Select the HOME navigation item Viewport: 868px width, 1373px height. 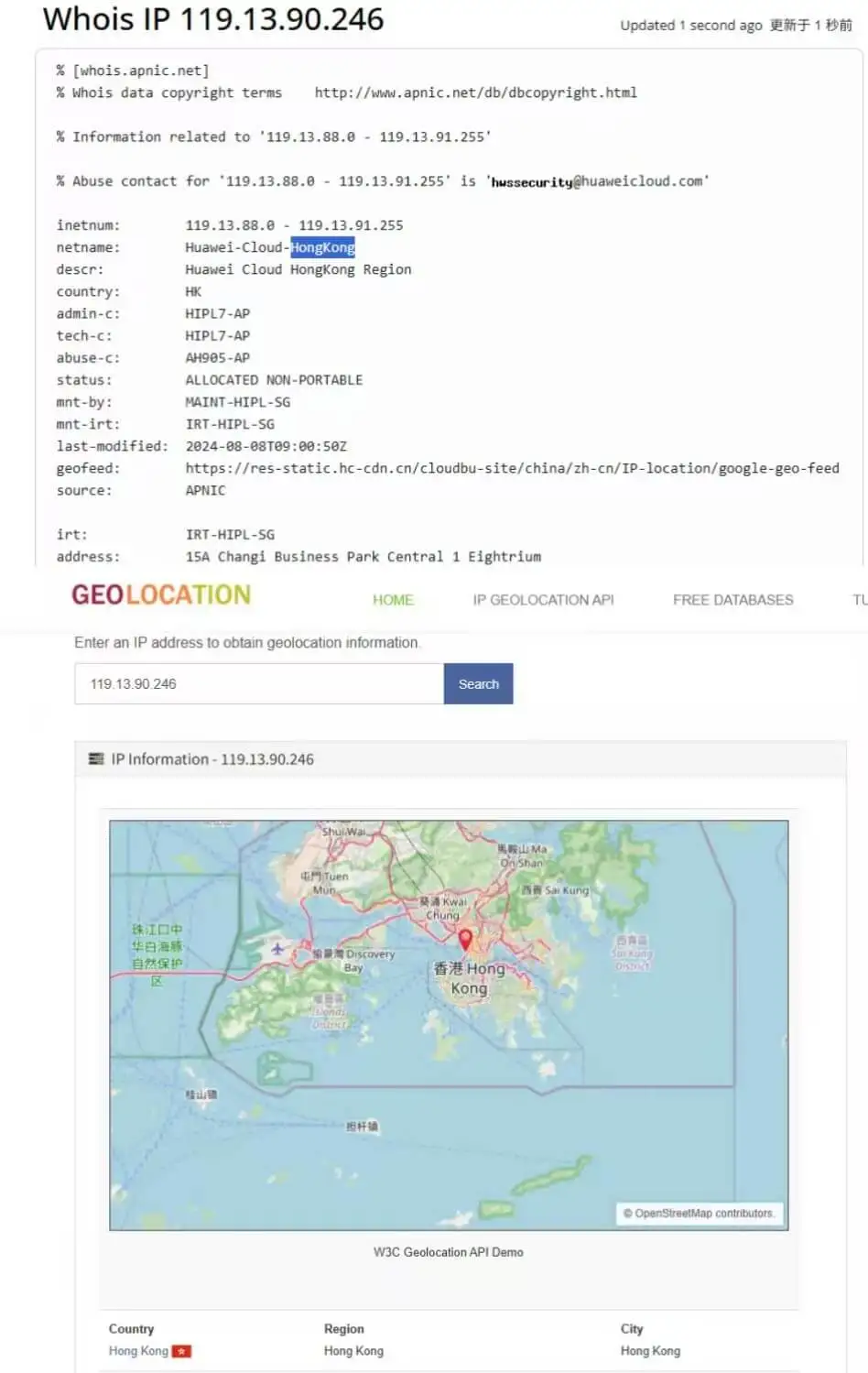pos(393,600)
